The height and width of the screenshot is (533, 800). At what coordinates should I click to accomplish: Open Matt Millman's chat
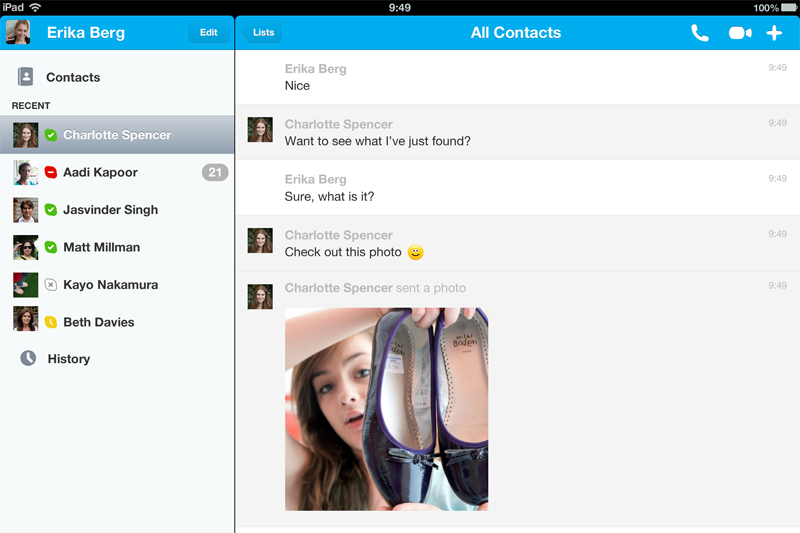[x=117, y=247]
